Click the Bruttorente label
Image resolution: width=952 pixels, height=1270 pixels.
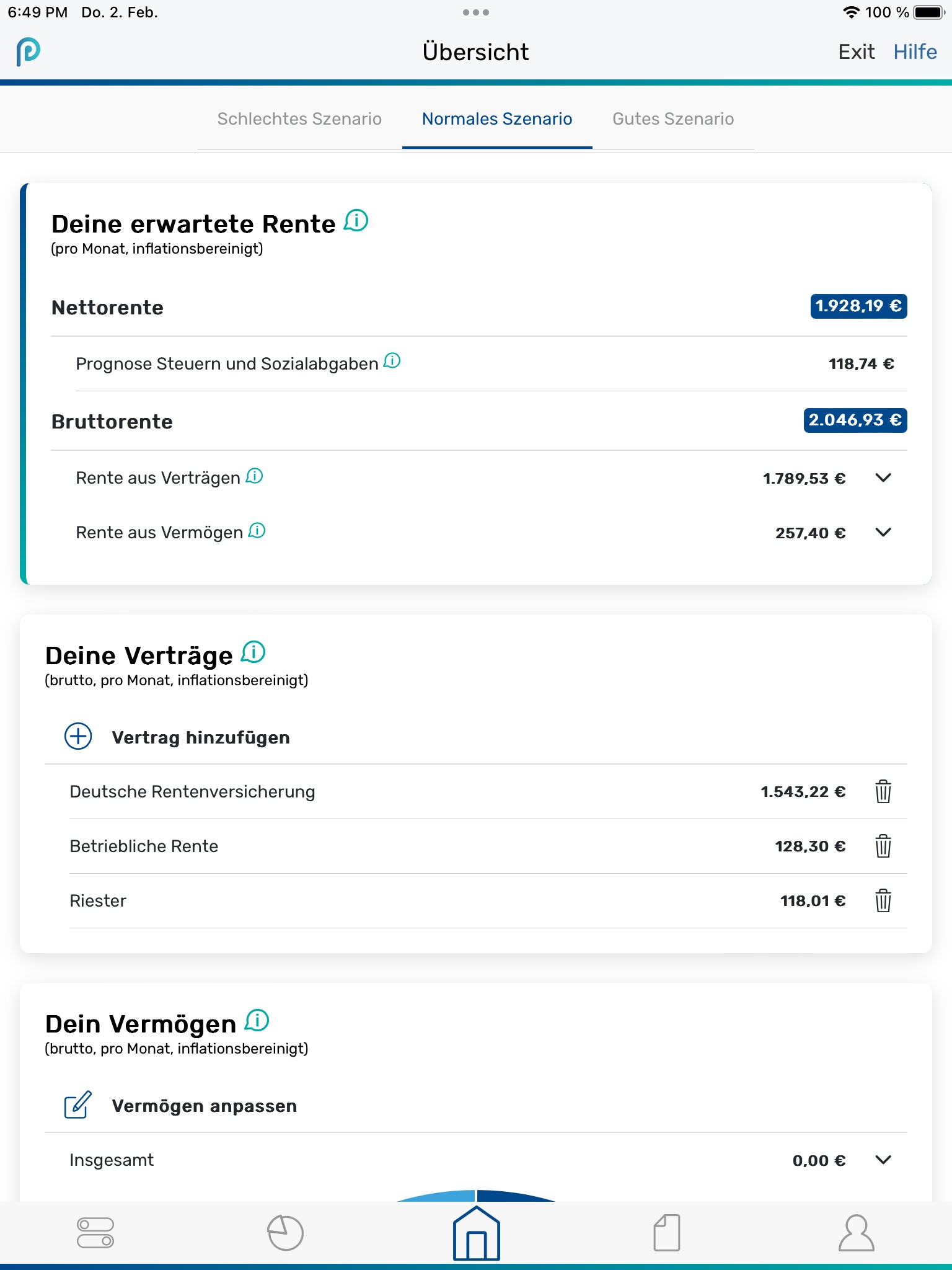112,422
